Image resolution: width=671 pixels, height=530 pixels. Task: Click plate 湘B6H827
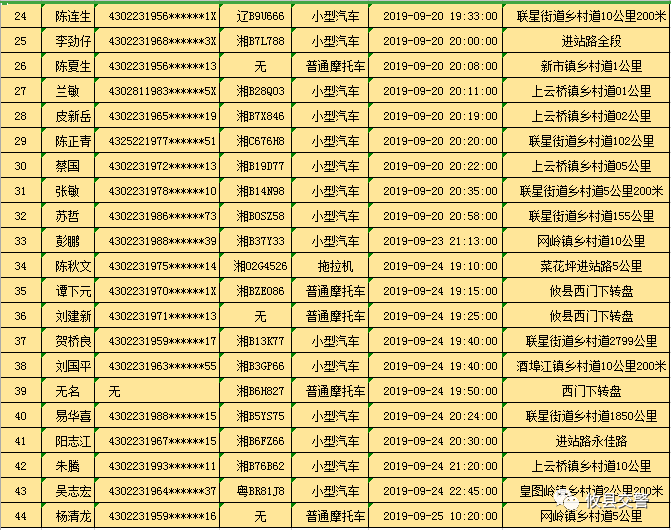click(260, 391)
